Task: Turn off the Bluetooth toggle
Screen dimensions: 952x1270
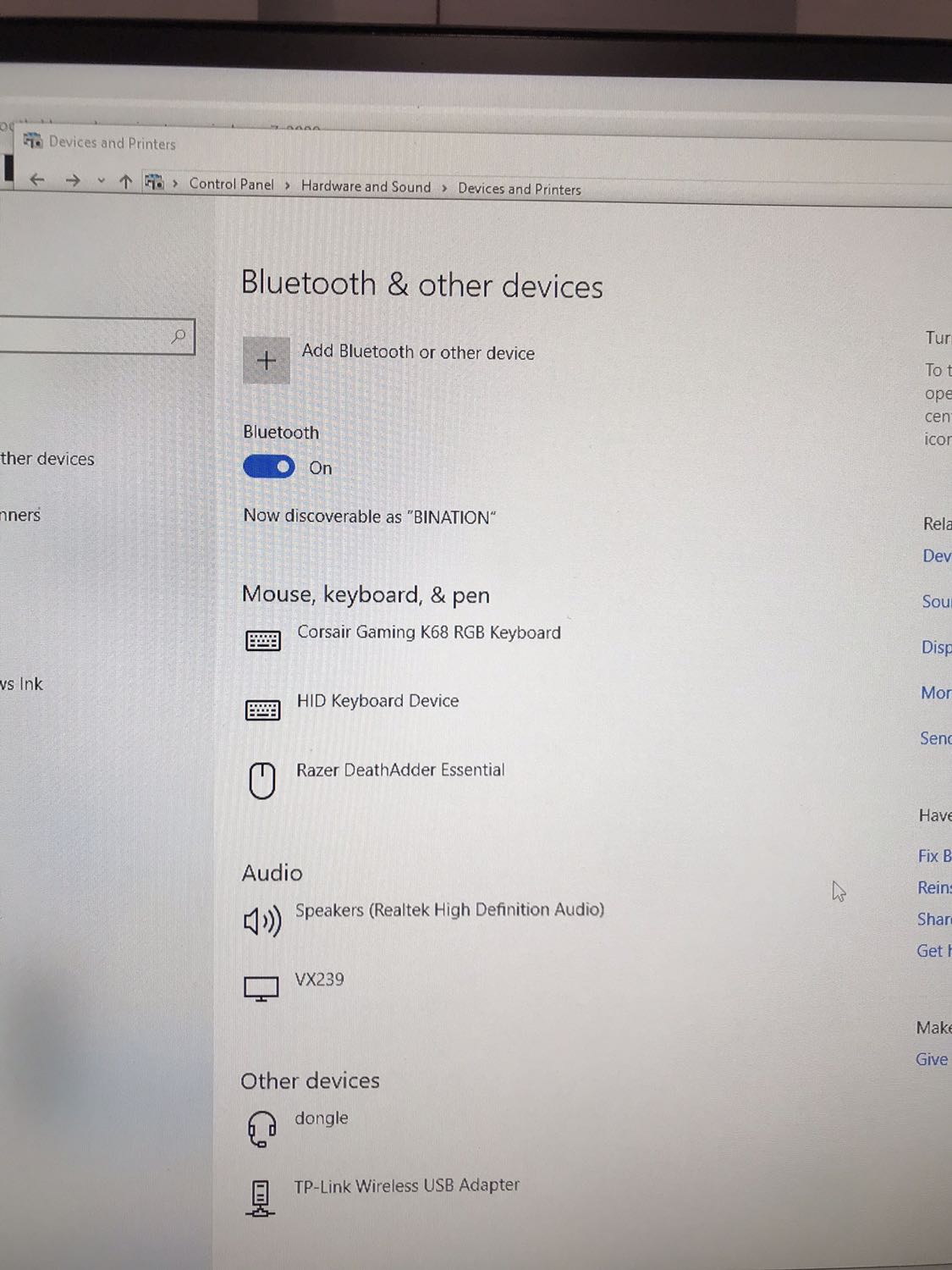Action: 268,467
